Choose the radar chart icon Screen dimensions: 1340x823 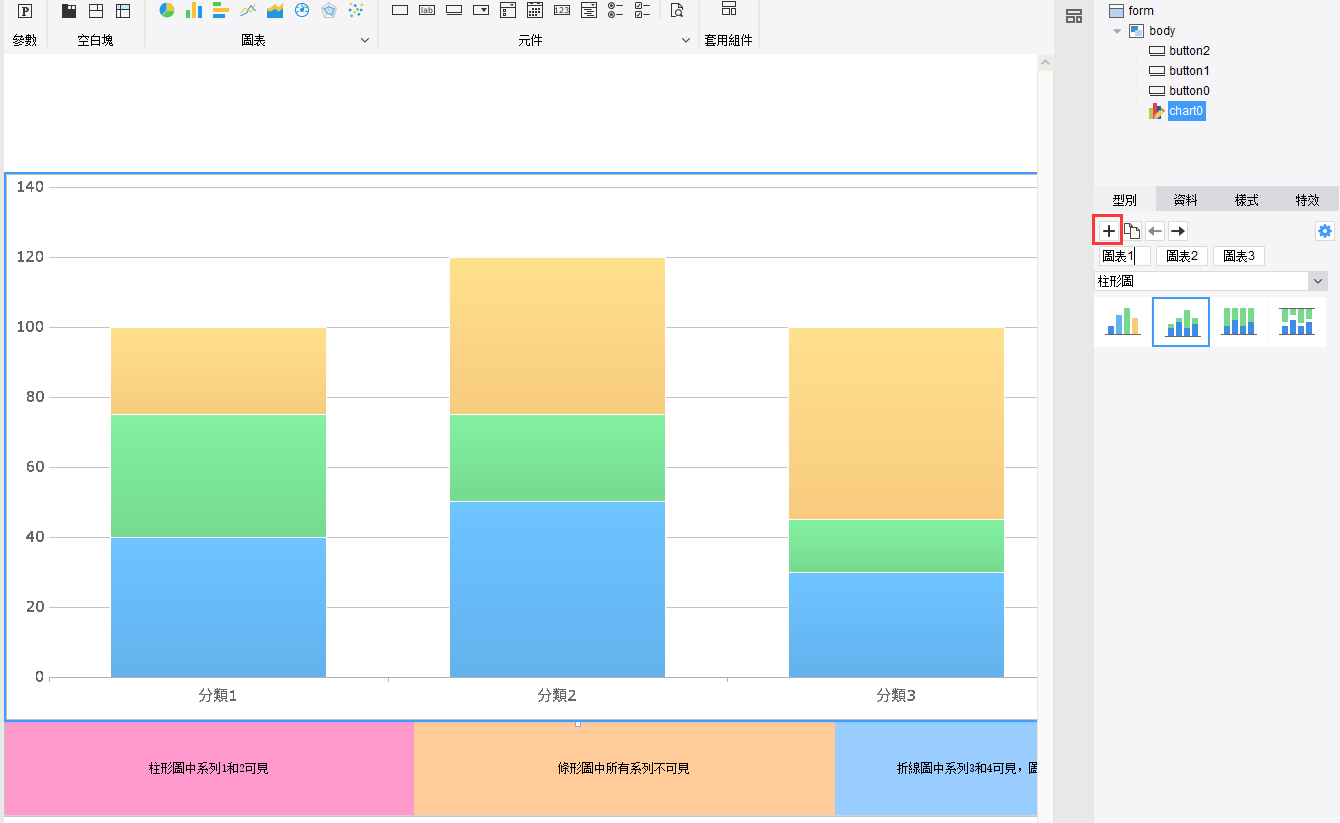coord(328,11)
